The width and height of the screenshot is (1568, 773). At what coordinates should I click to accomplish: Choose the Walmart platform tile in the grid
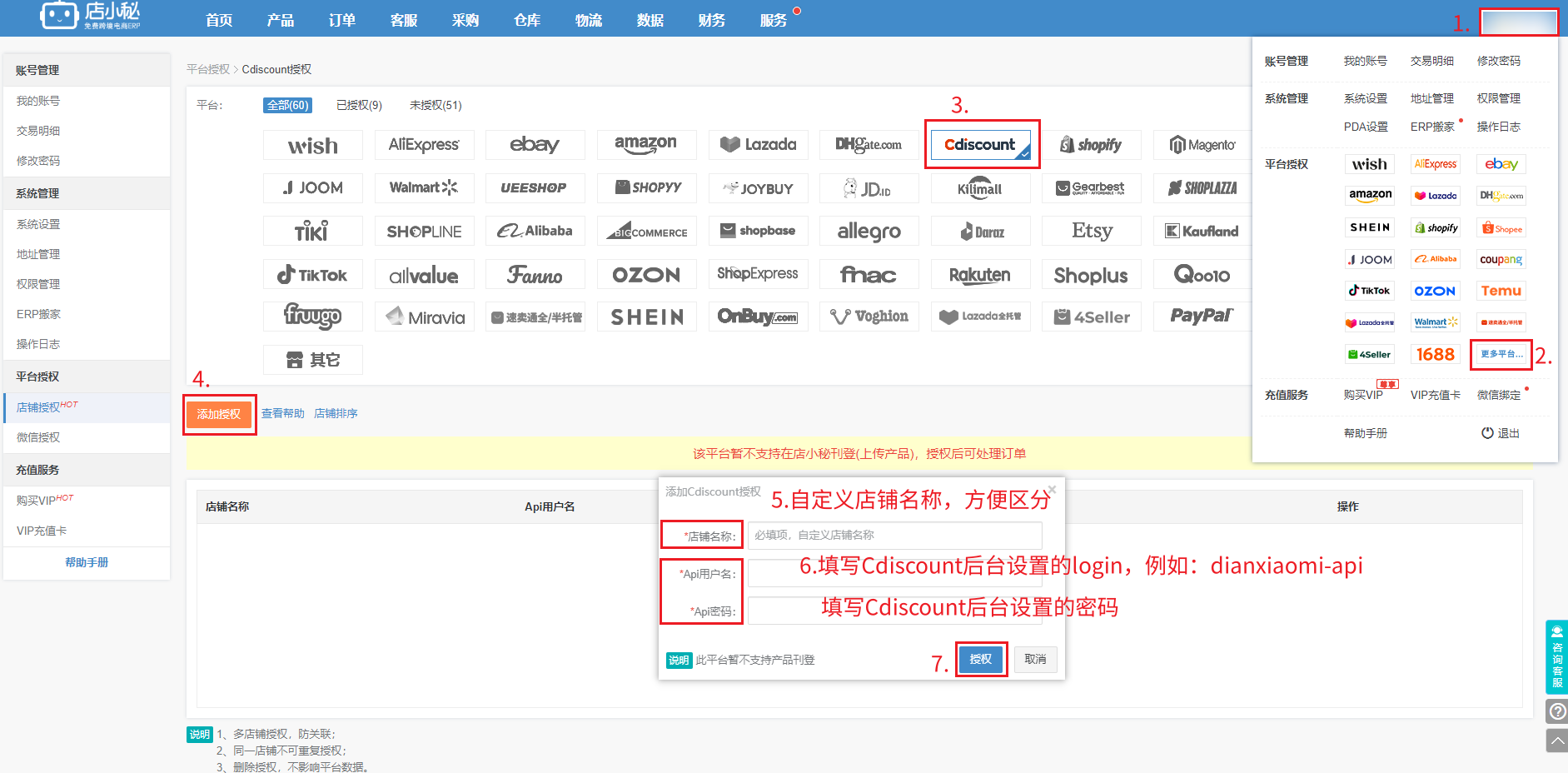point(424,188)
